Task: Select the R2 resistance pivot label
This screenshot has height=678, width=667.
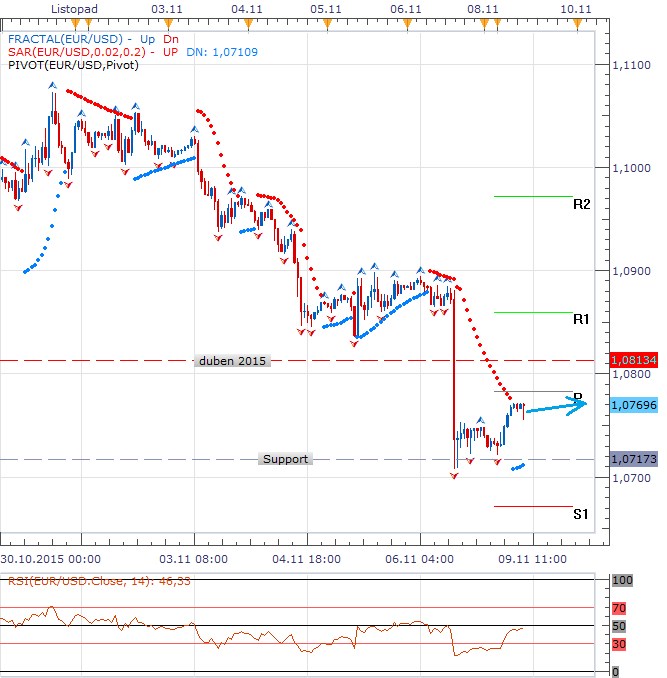Action: pos(581,204)
